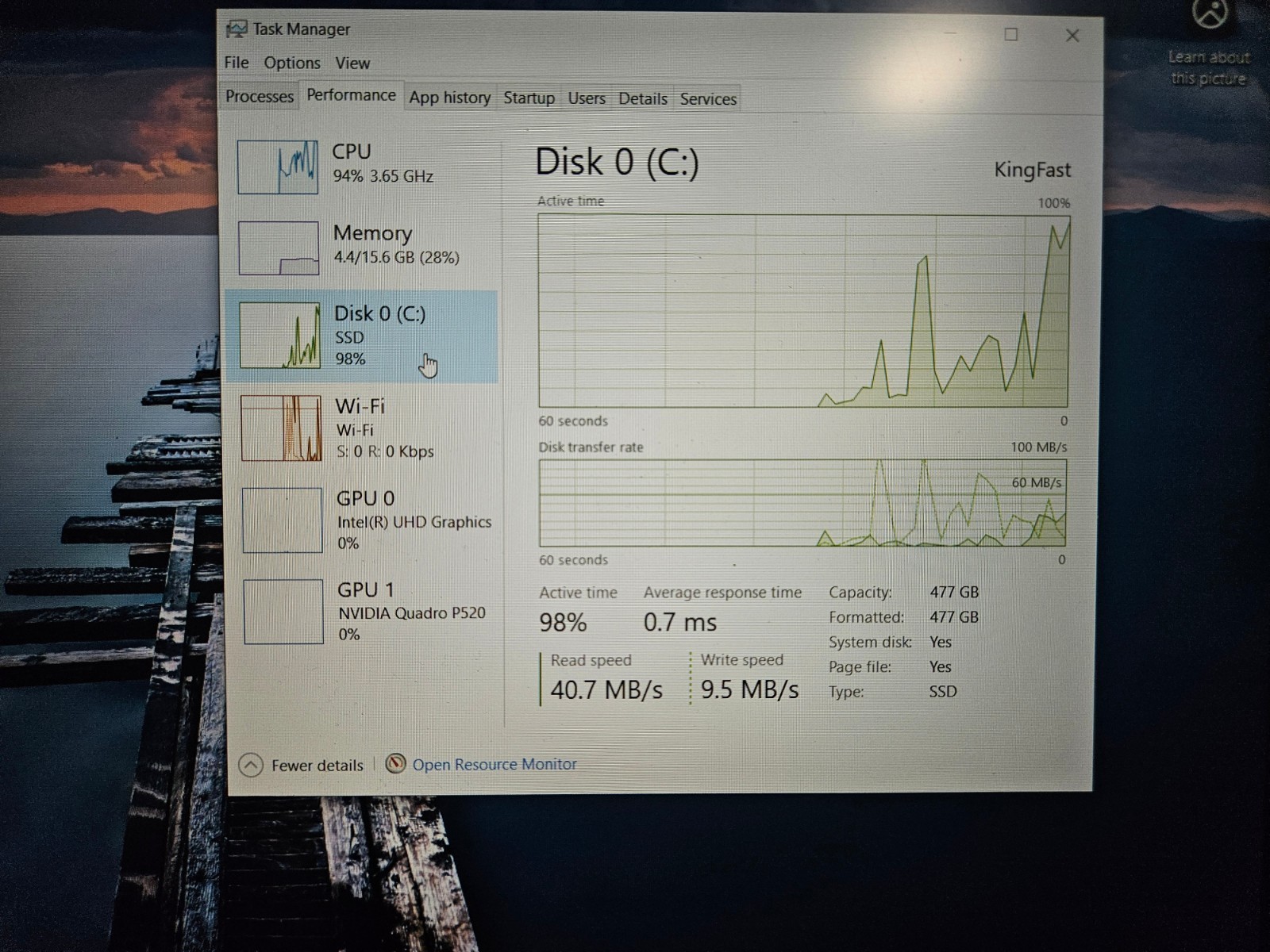Click the 9.5 MB/s write speed value
The width and height of the screenshot is (1270, 952).
(x=749, y=689)
